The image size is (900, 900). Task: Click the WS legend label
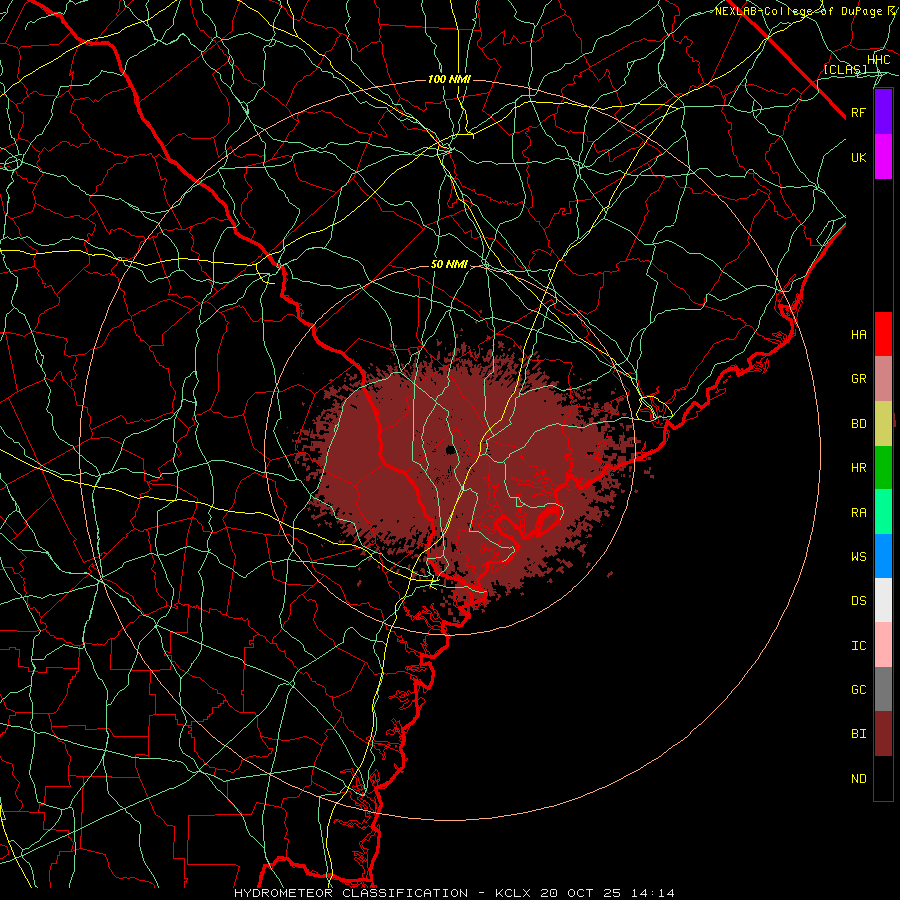click(859, 556)
